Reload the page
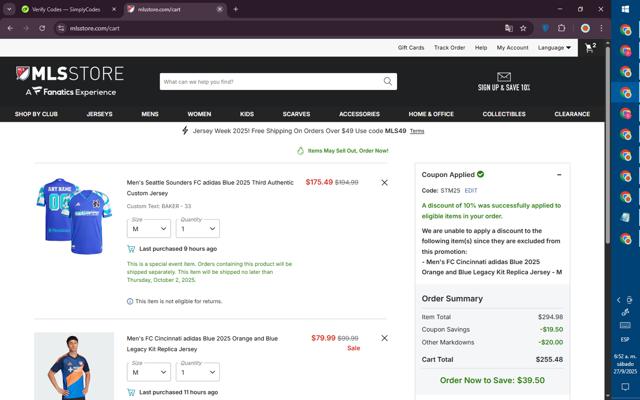The width and height of the screenshot is (640, 400). 42,28
